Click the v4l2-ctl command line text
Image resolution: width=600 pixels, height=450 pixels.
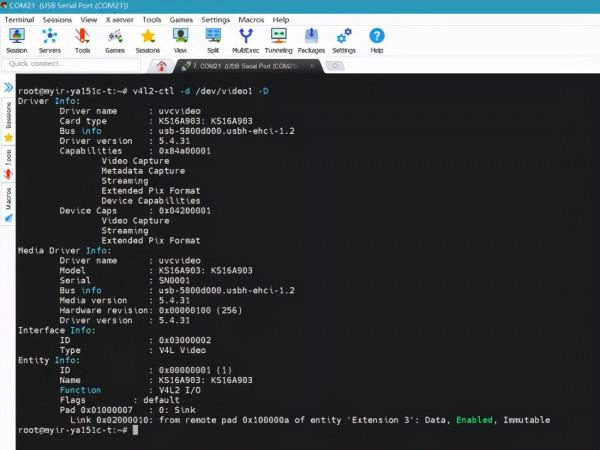point(201,91)
